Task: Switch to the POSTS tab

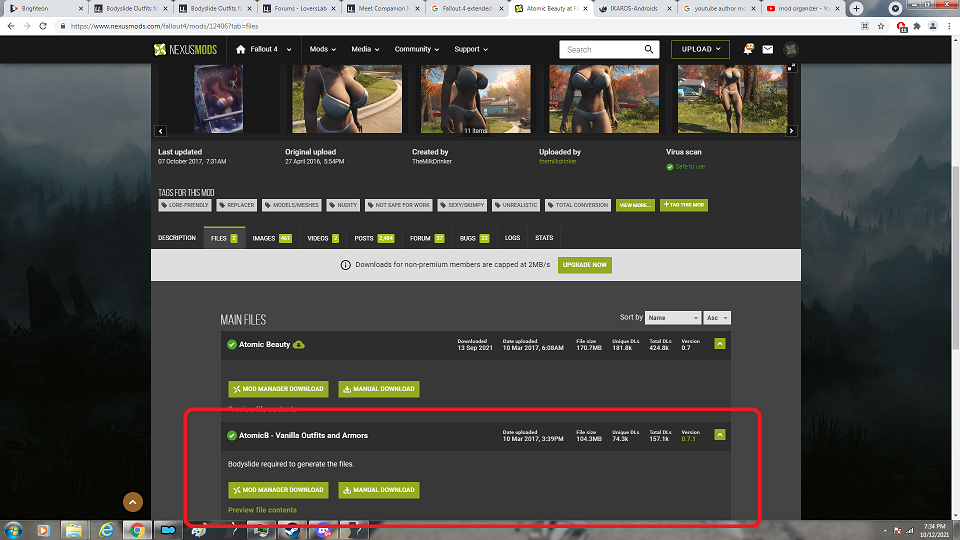Action: point(374,238)
